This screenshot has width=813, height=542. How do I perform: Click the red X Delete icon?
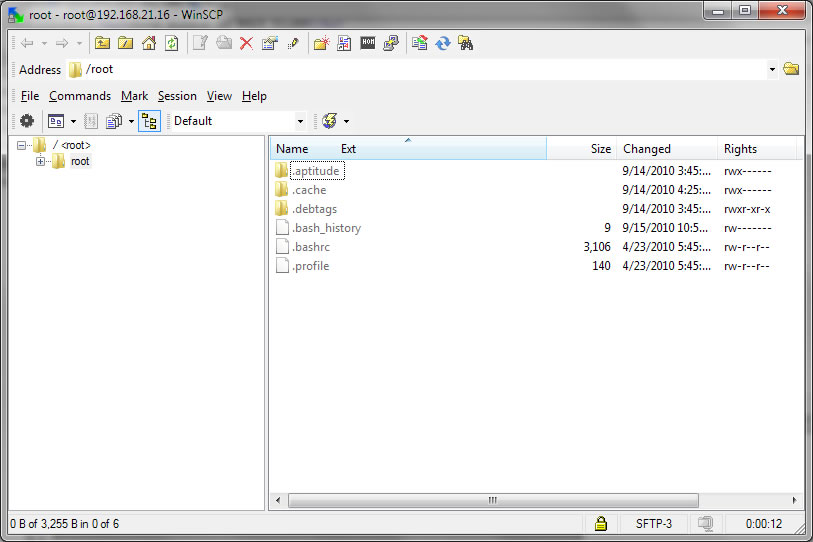[247, 43]
